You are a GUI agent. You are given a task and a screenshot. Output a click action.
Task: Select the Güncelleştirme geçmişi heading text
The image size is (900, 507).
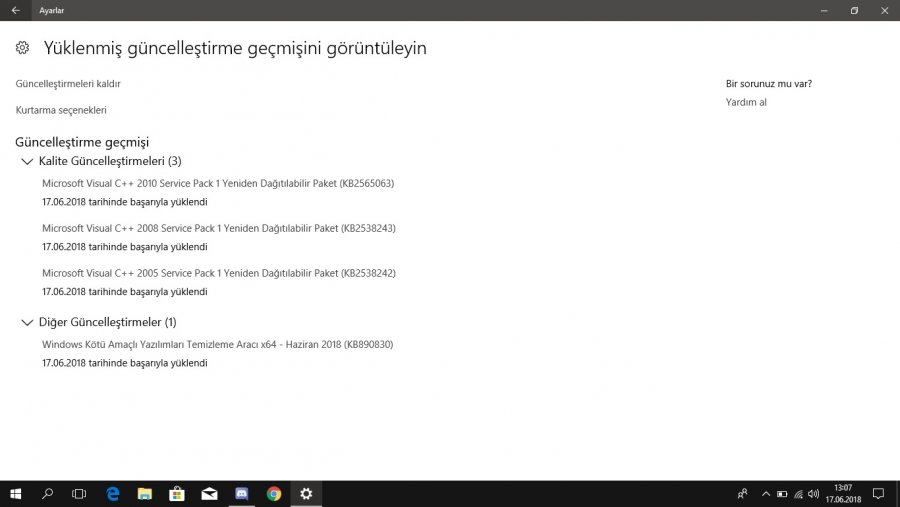pyautogui.click(x=82, y=142)
